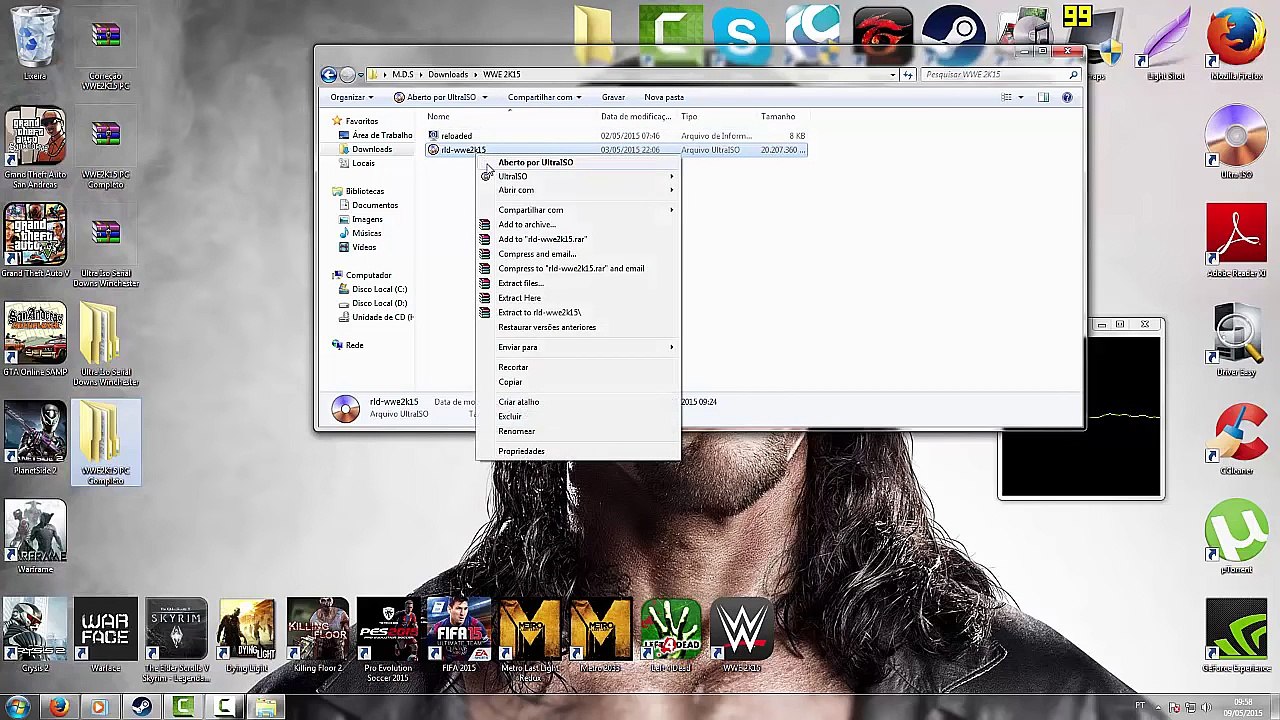This screenshot has height=720, width=1280.
Task: Open the WWE 2K15 PC Completo folder
Action: (105, 443)
